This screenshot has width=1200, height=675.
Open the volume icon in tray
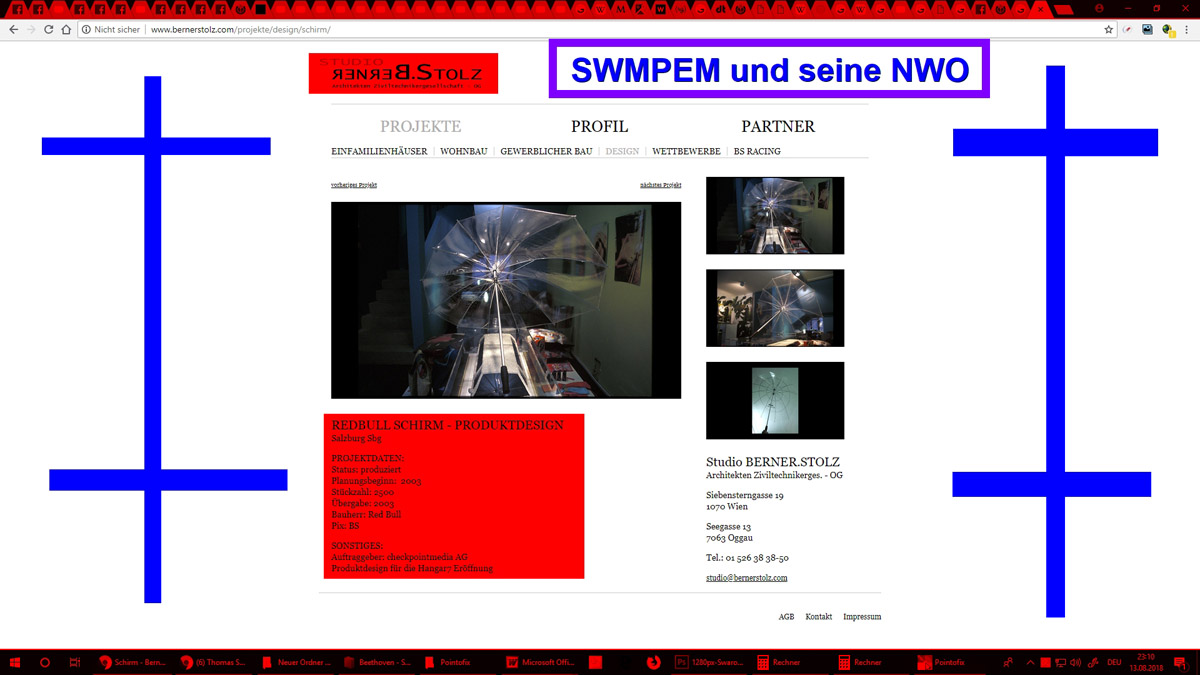point(1075,662)
